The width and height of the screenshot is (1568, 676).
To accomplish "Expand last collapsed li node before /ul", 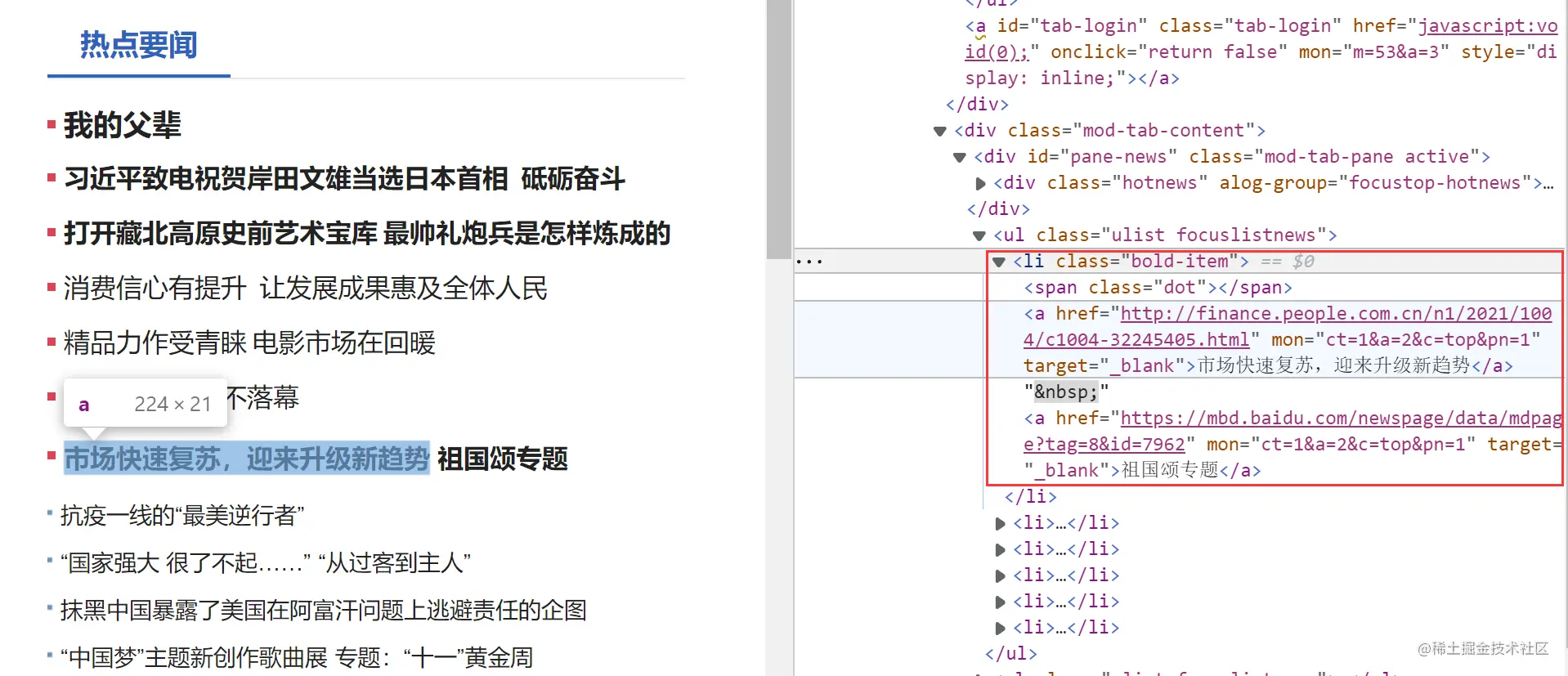I will point(1000,628).
